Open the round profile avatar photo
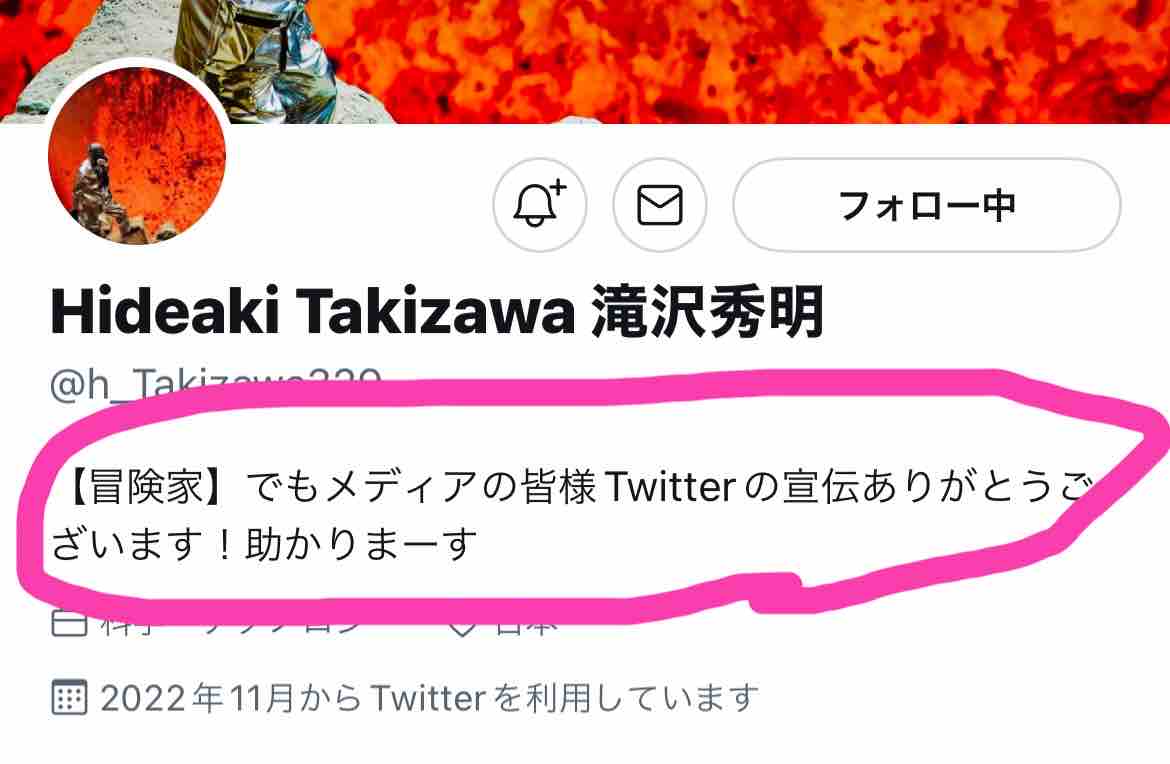This screenshot has height=764, width=1170. [x=137, y=155]
